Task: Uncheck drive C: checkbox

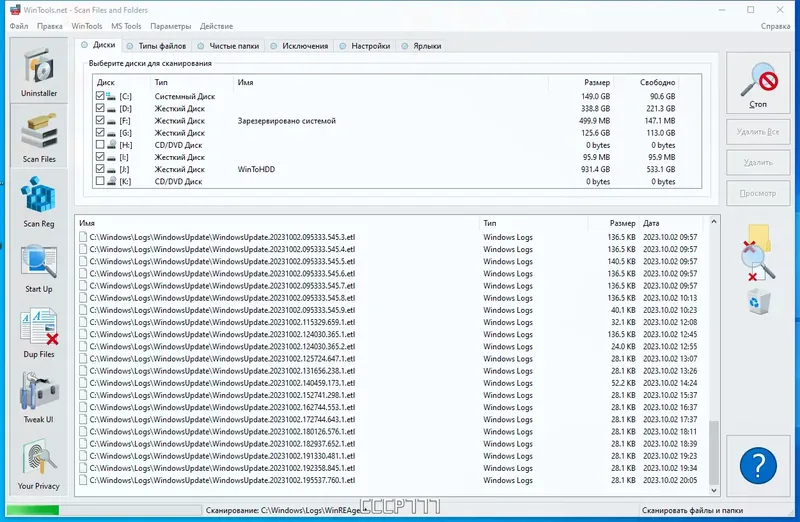Action: (x=100, y=96)
